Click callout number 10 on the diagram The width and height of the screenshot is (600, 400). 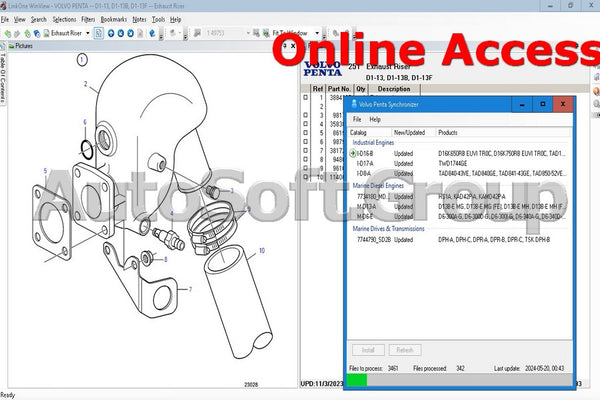pyautogui.click(x=262, y=251)
